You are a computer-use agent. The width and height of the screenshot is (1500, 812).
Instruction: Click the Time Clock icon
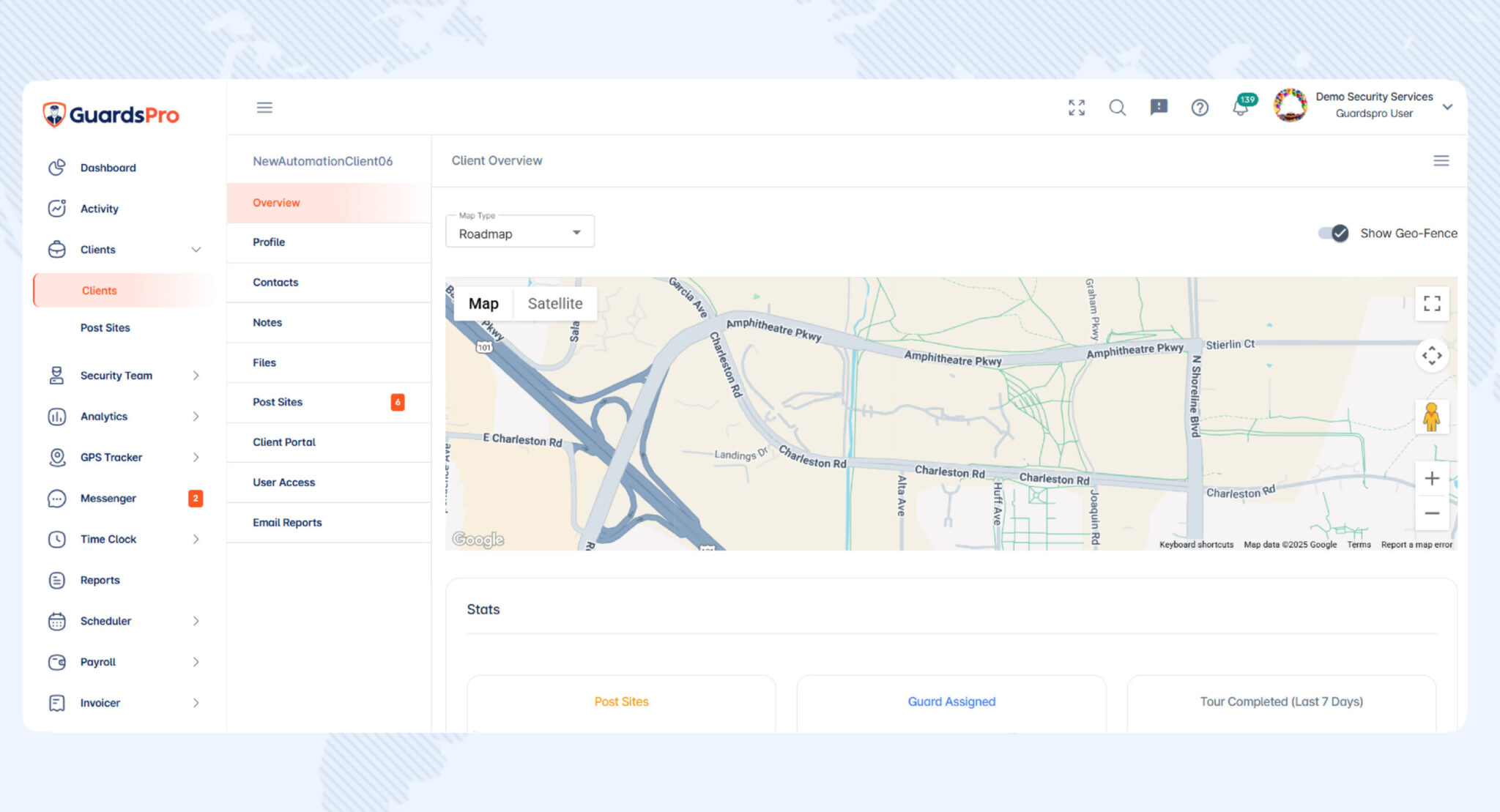[56, 540]
